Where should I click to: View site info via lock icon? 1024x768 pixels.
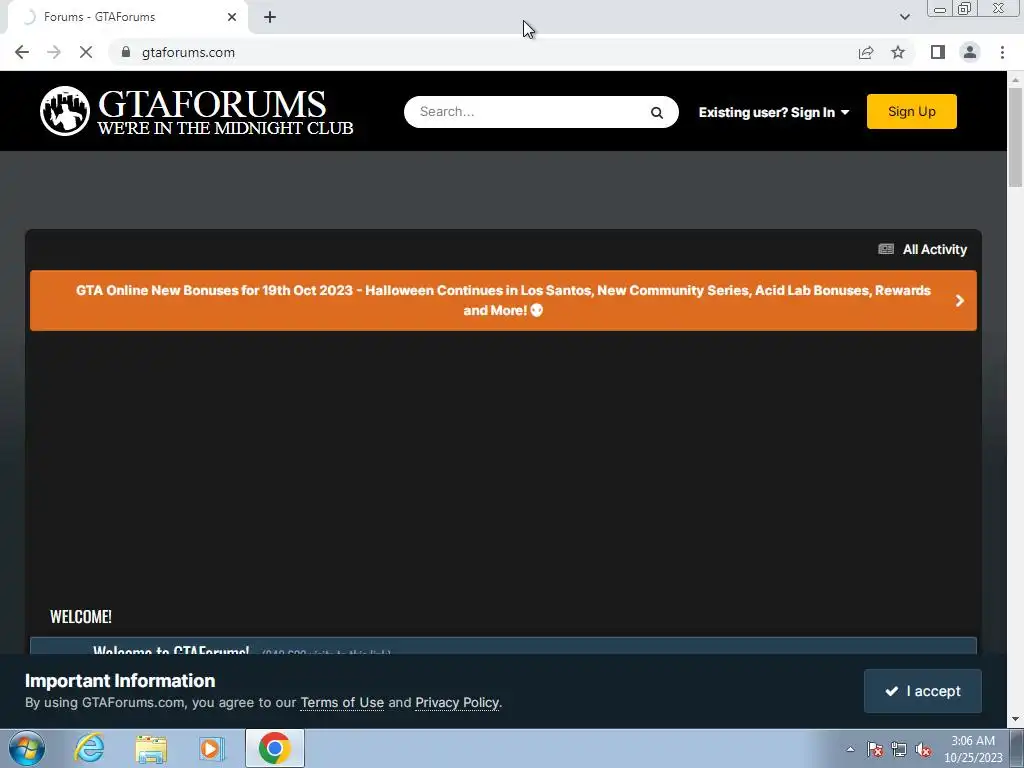coord(126,52)
